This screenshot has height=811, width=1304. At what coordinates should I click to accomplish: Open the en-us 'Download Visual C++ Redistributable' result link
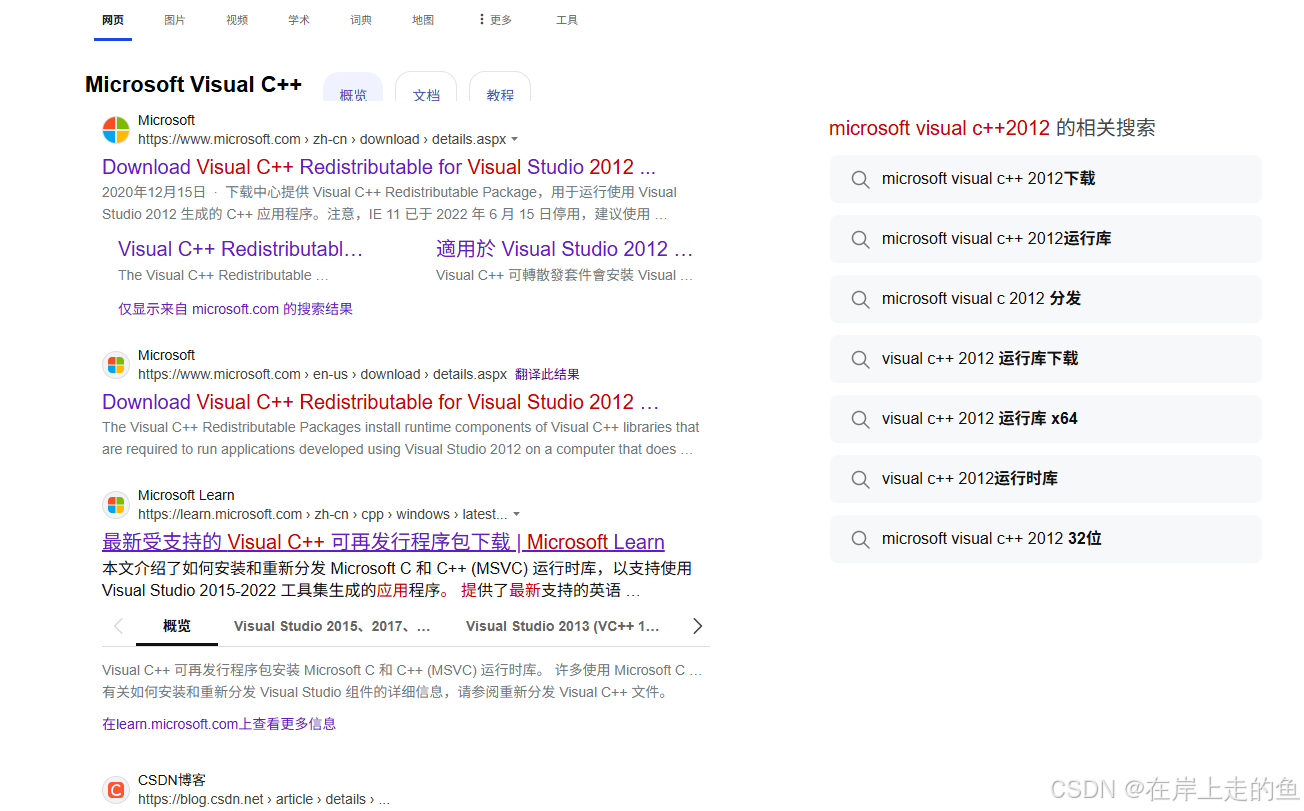pyautogui.click(x=381, y=402)
